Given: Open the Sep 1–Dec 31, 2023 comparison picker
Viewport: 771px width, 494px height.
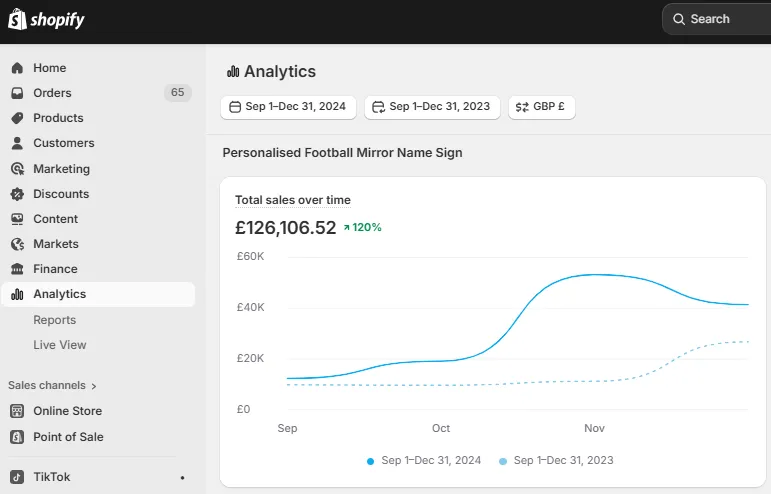Looking at the screenshot, I should (432, 106).
